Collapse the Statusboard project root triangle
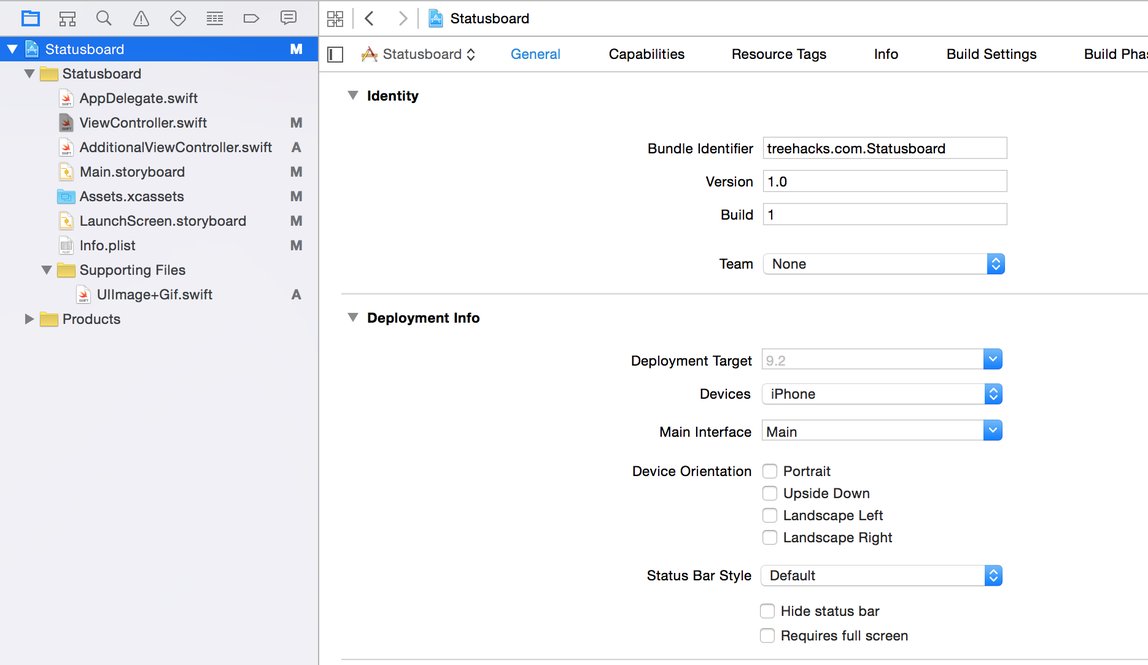The image size is (1148, 665). coord(12,49)
